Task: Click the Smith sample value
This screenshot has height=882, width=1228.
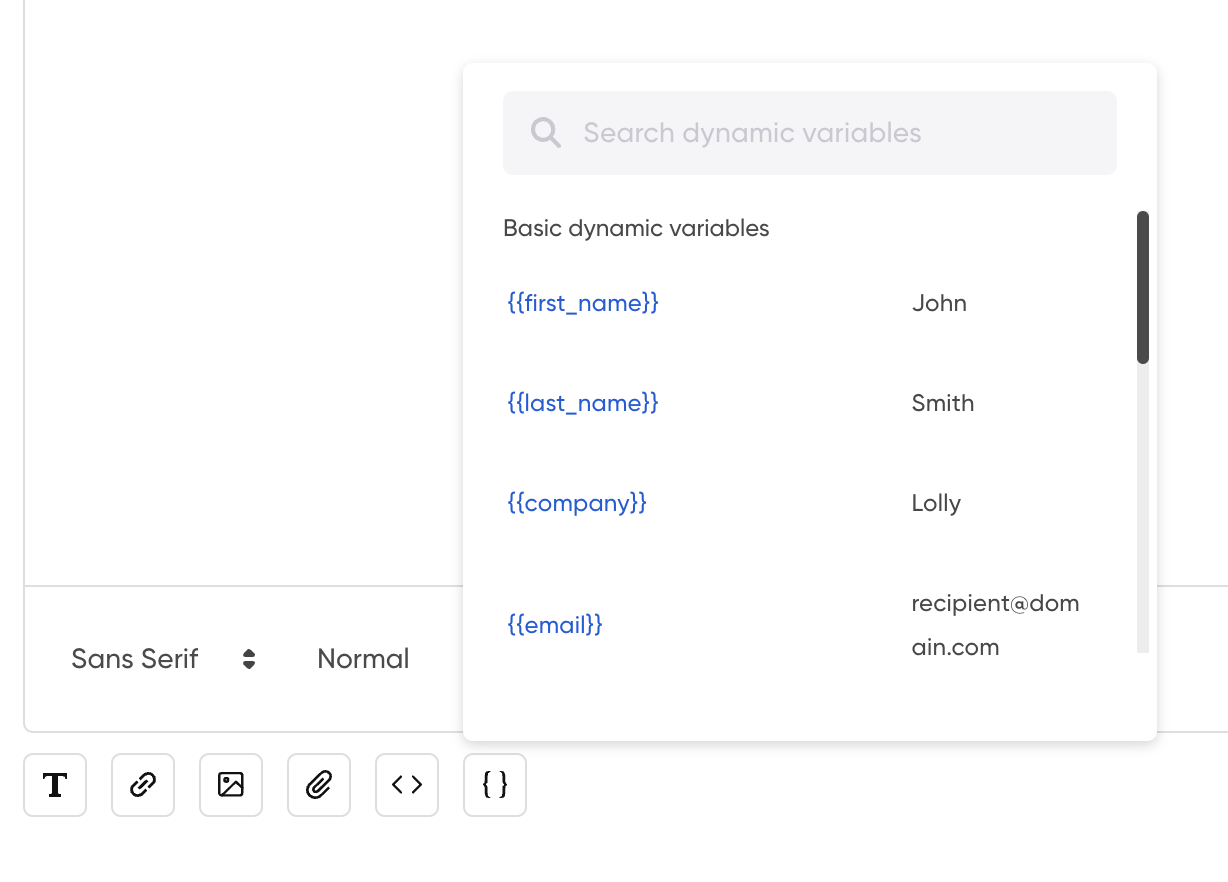Action: point(943,403)
